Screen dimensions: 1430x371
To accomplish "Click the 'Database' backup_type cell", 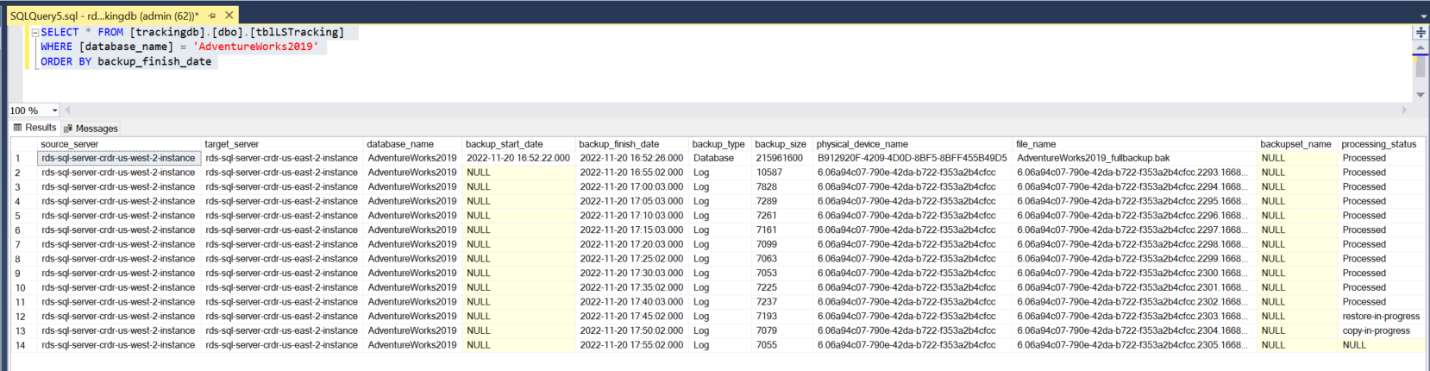I will coord(721,158).
